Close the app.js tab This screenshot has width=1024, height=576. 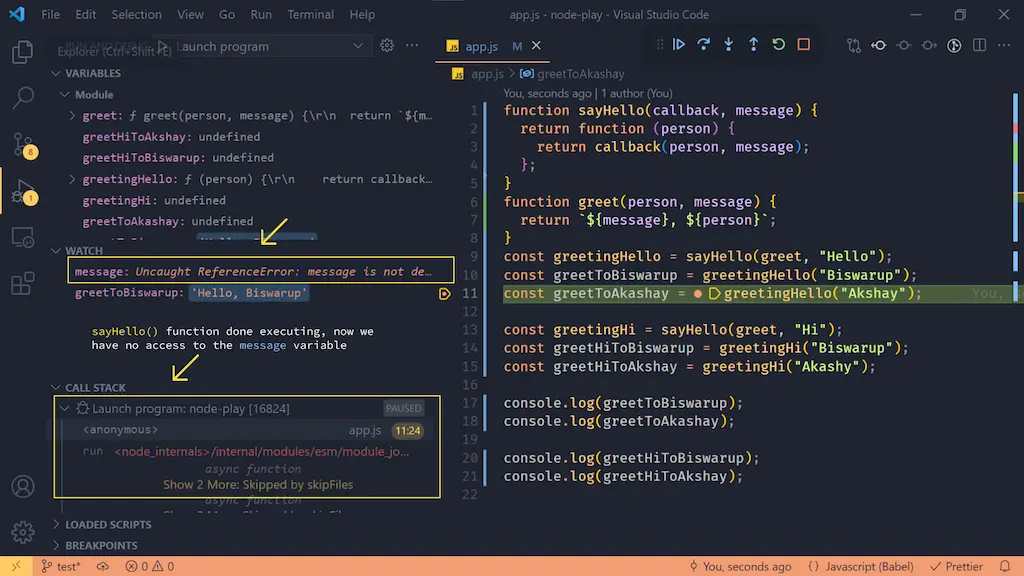[x=536, y=46]
